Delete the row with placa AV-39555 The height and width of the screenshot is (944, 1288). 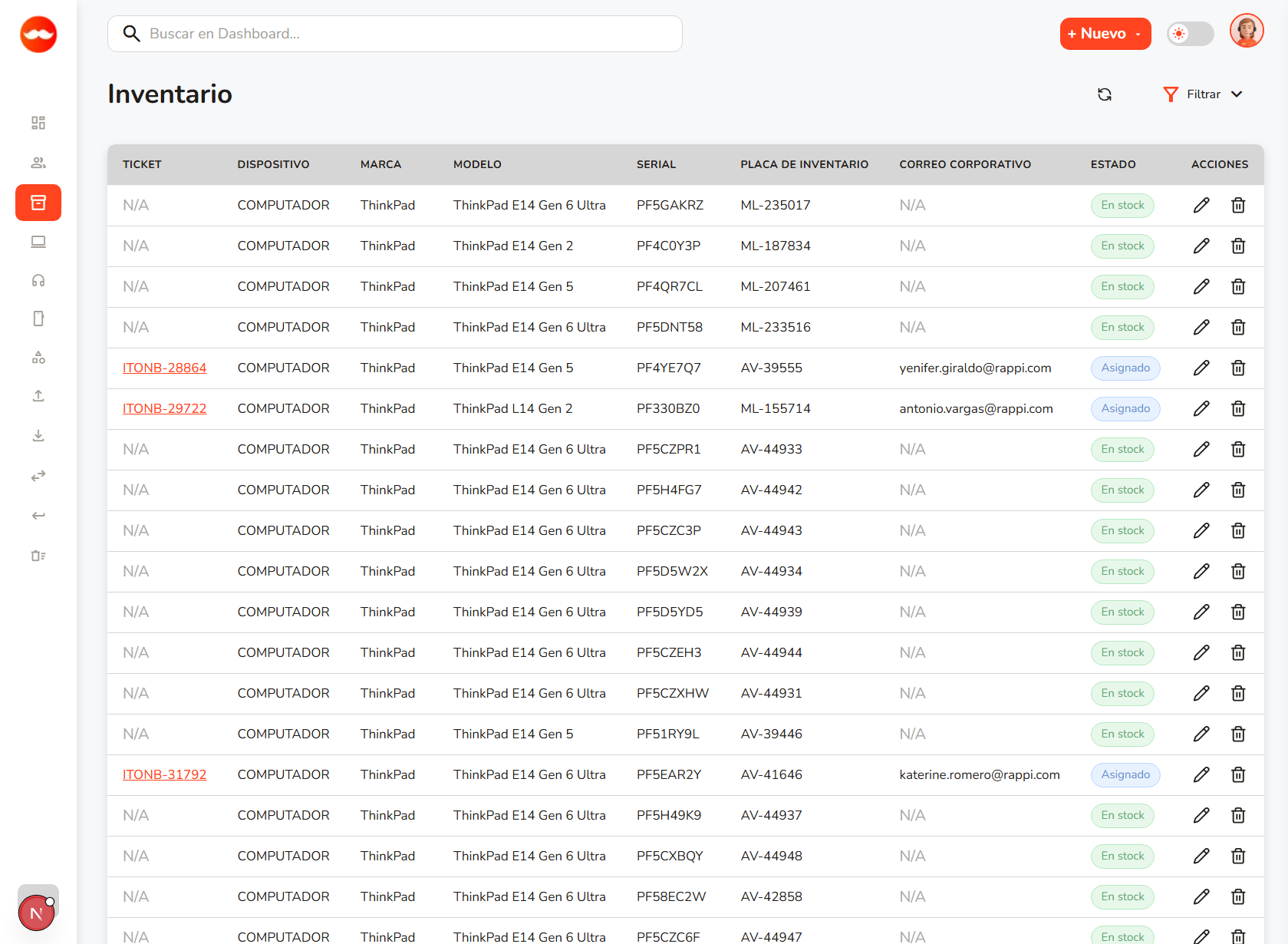[1238, 368]
